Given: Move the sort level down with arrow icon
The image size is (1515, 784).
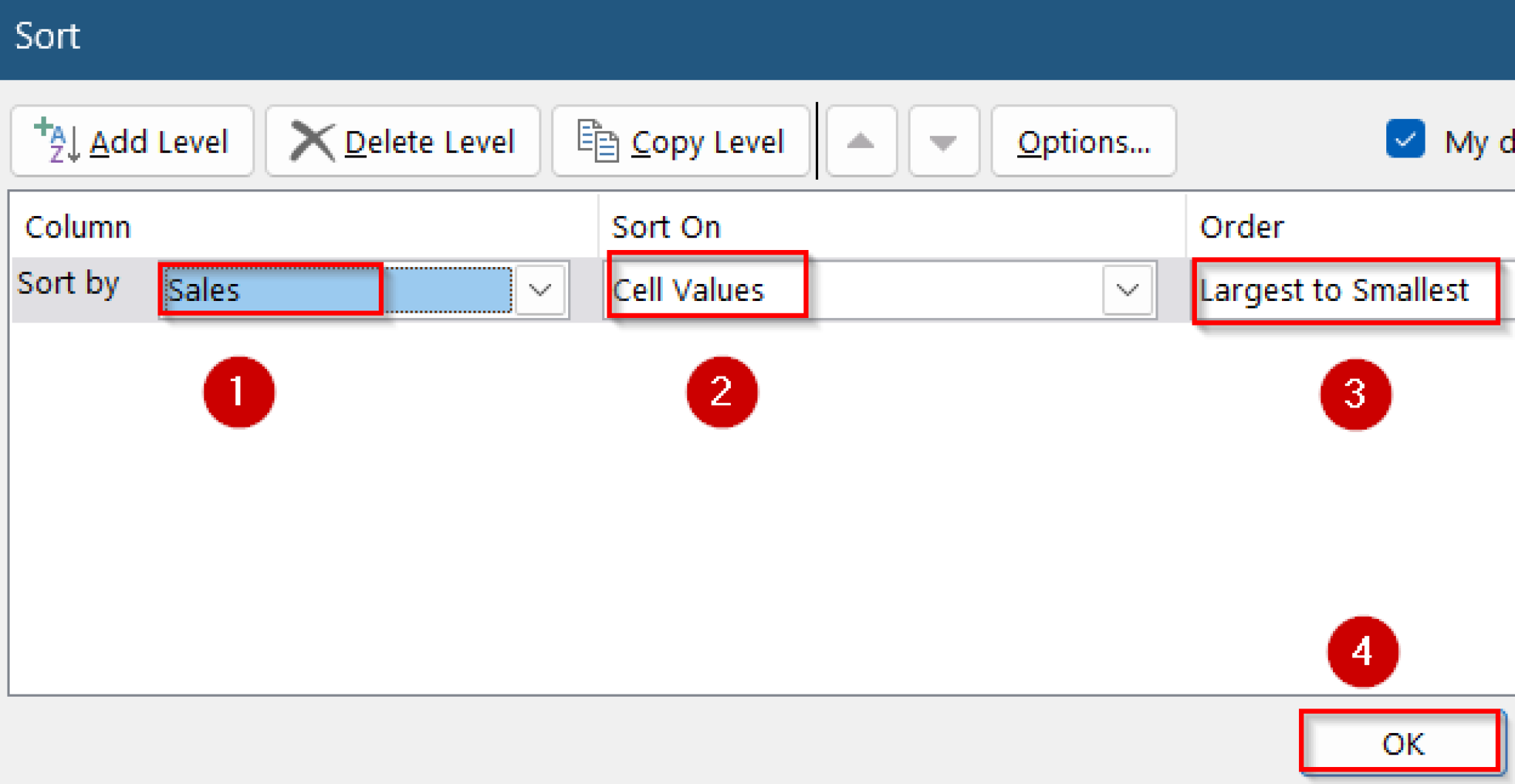Looking at the screenshot, I should click(943, 141).
